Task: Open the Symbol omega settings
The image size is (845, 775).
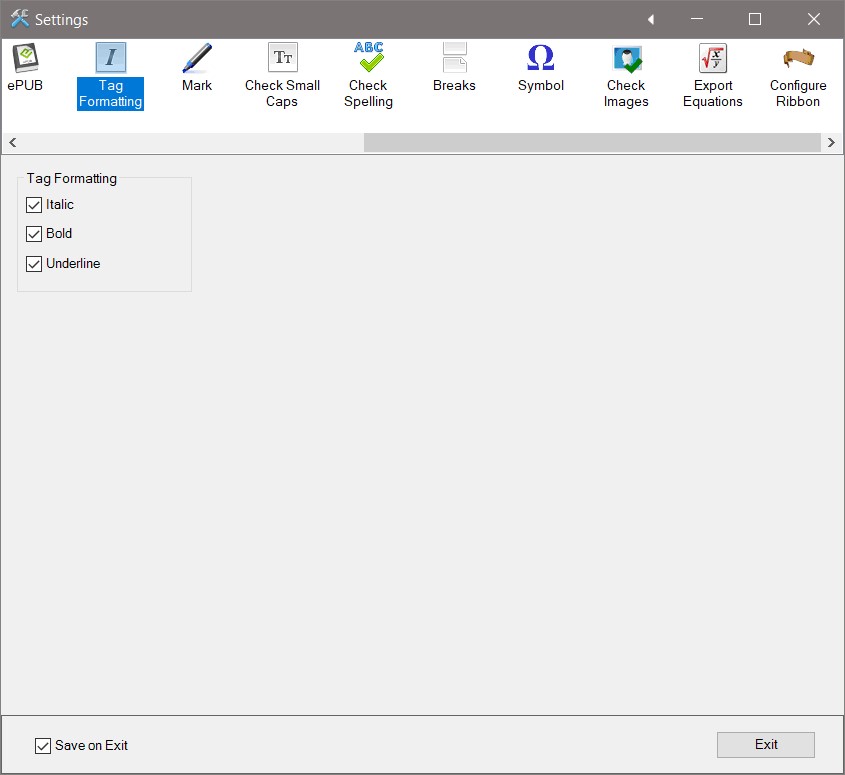Action: pyautogui.click(x=541, y=68)
